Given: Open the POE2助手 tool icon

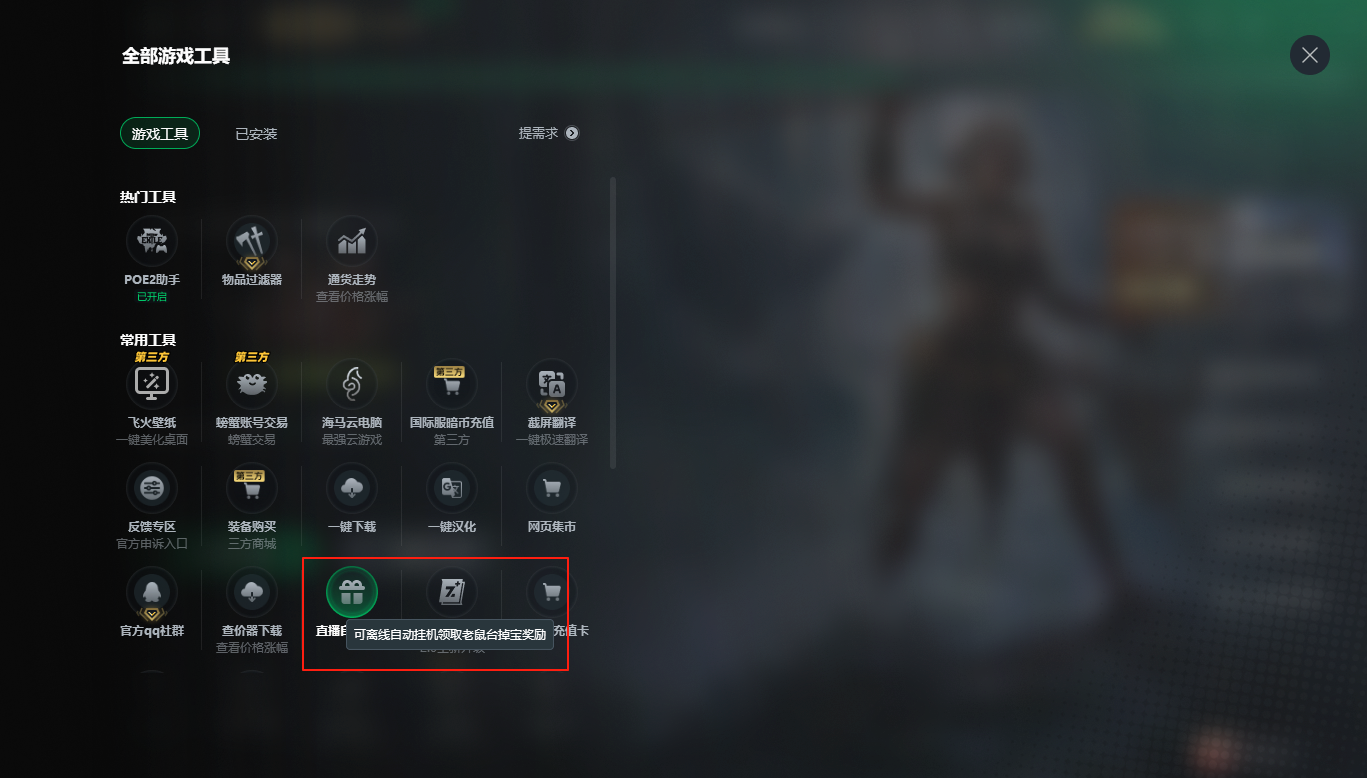Looking at the screenshot, I should 152,241.
